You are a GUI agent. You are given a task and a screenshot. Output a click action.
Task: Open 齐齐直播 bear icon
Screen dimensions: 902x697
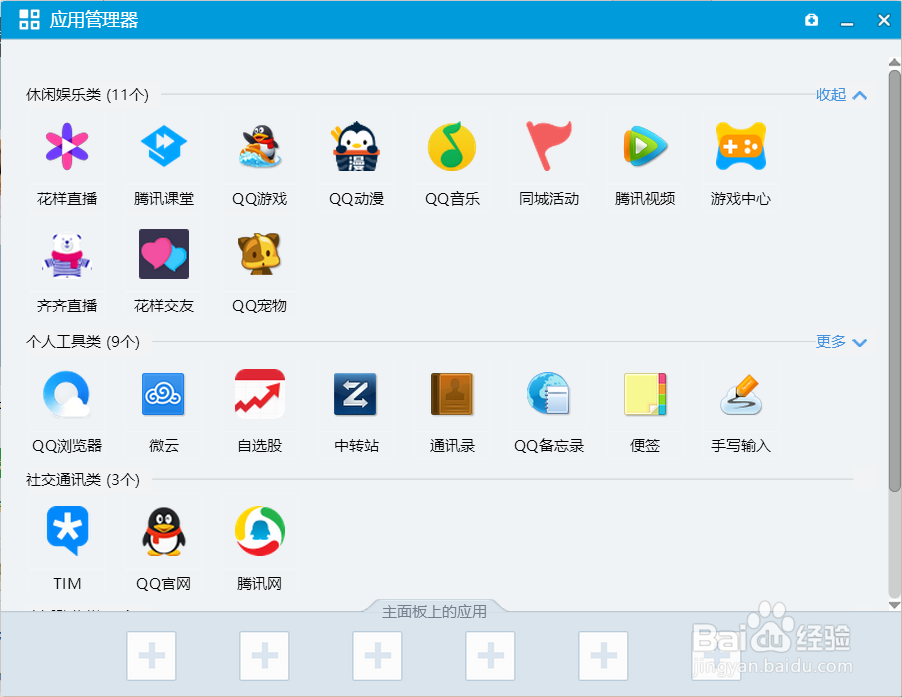pos(67,254)
